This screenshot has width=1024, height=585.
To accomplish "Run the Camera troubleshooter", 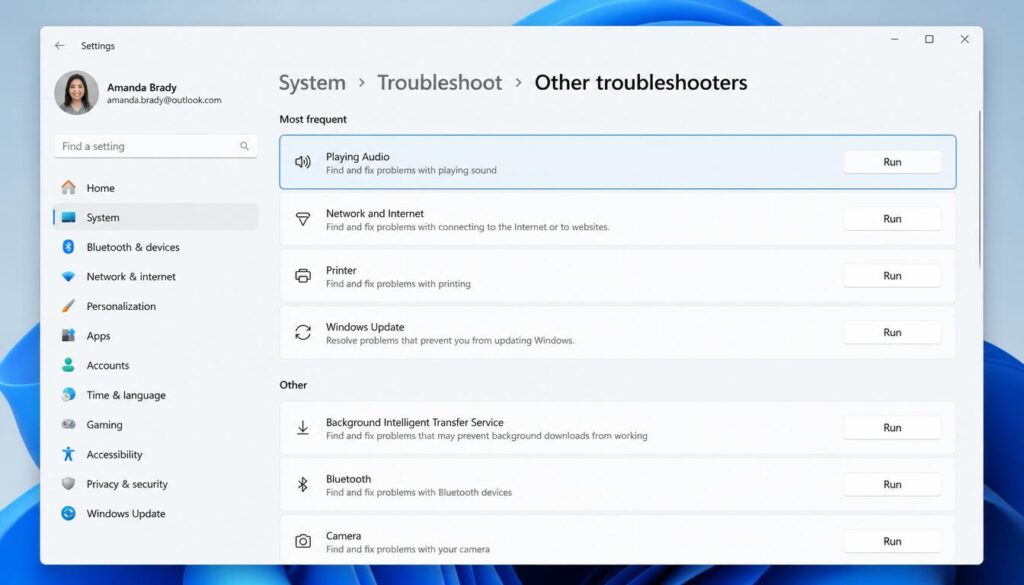I will click(x=892, y=541).
